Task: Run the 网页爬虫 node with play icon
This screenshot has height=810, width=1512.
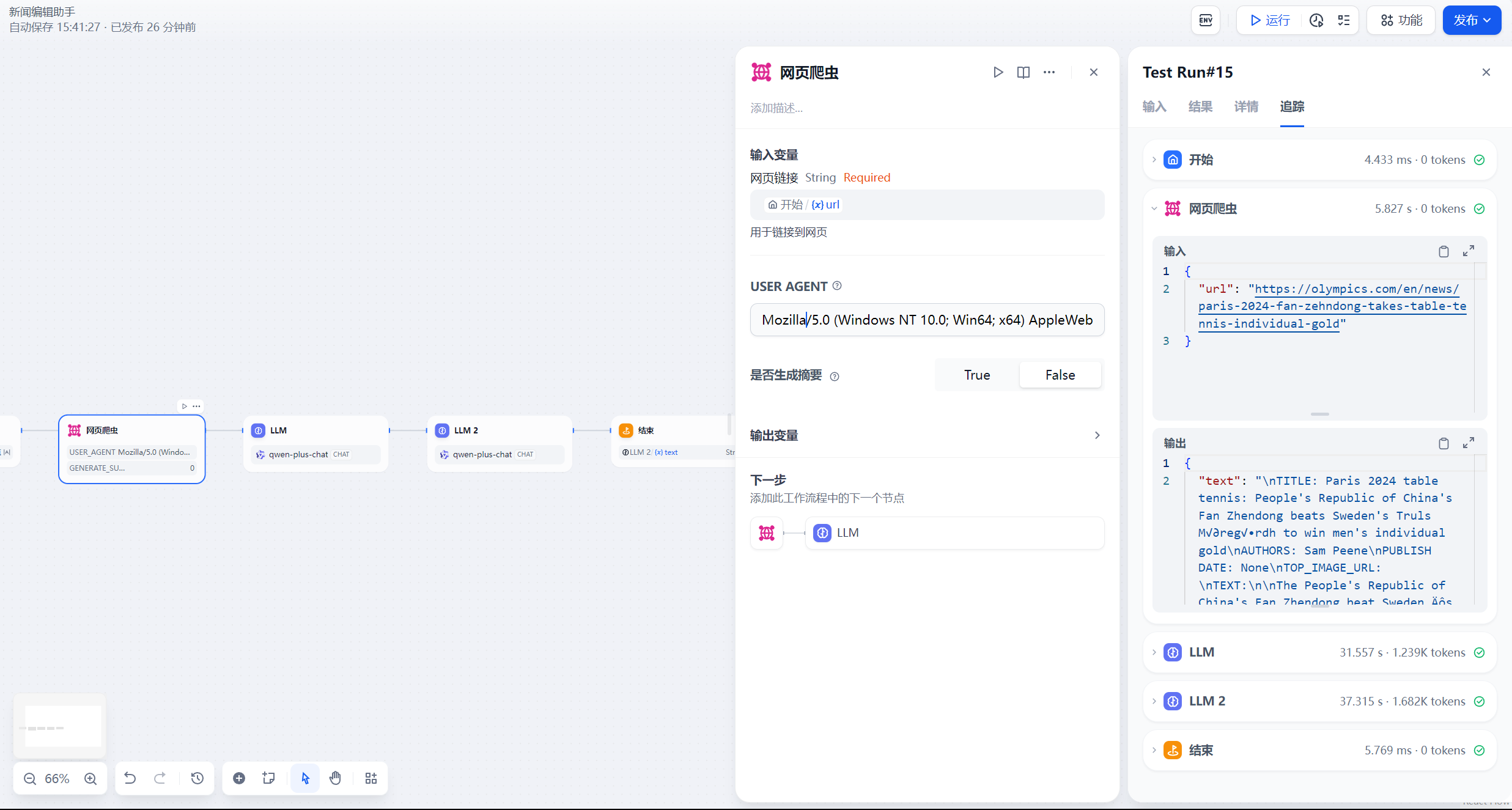Action: (998, 72)
